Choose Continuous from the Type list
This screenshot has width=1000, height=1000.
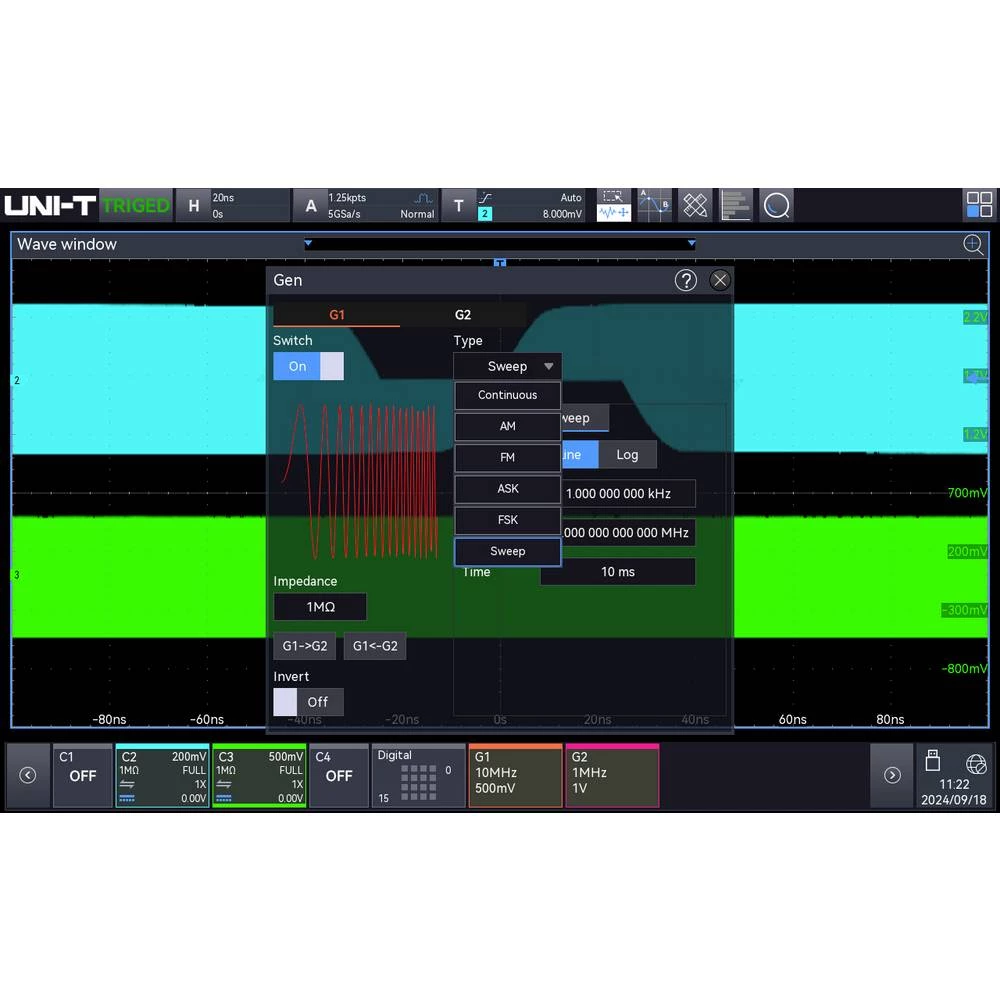tap(508, 395)
